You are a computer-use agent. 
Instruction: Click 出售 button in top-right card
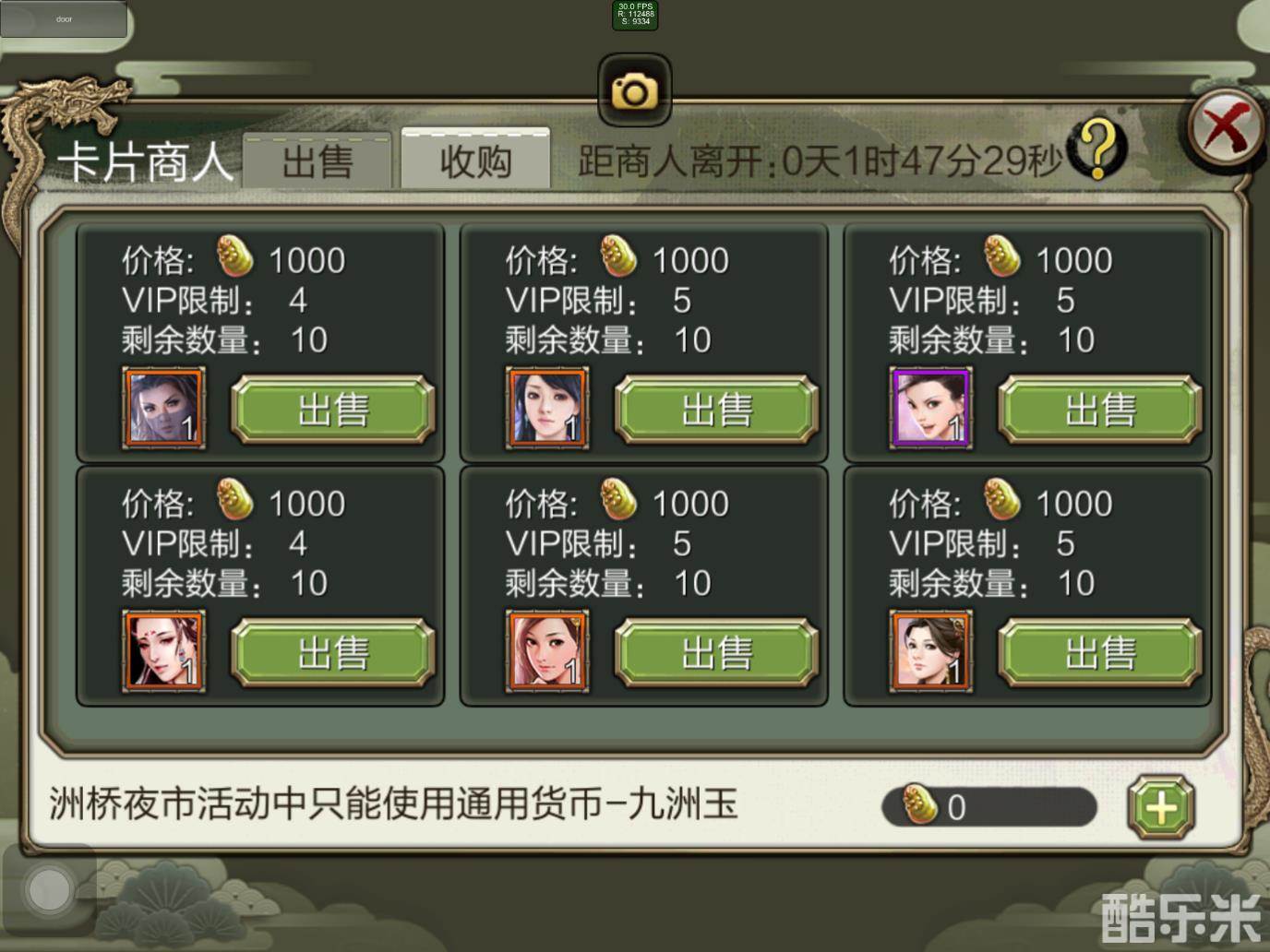point(1100,409)
